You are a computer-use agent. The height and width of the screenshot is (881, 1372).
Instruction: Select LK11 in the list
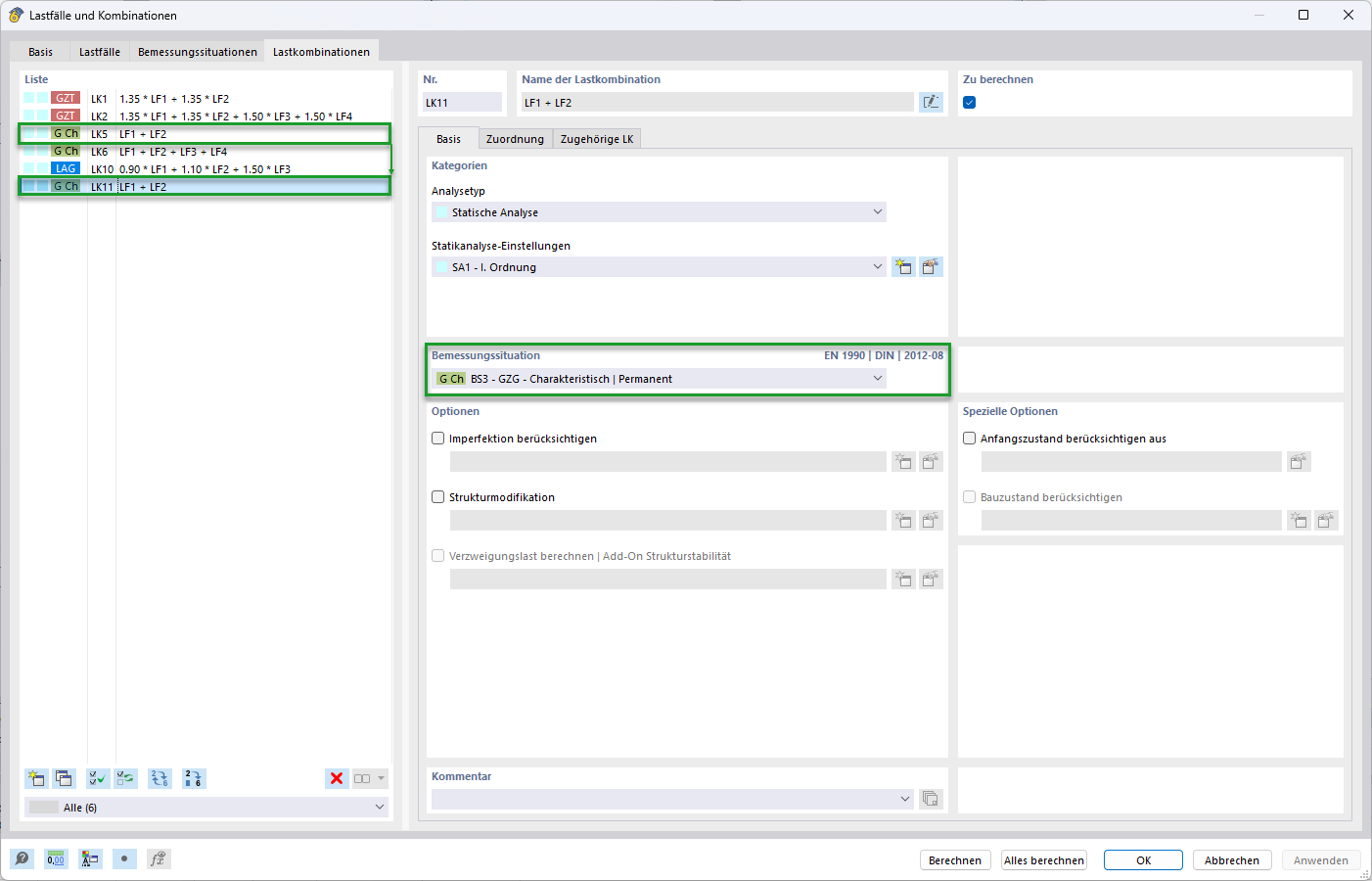[206, 187]
